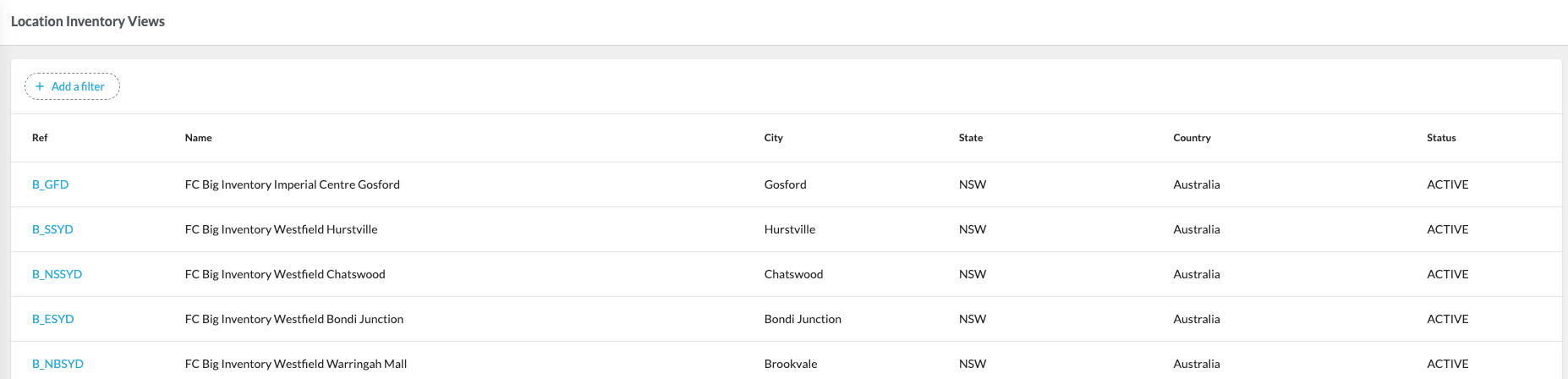The image size is (1568, 379).
Task: Click the Status column header
Action: tap(1441, 138)
